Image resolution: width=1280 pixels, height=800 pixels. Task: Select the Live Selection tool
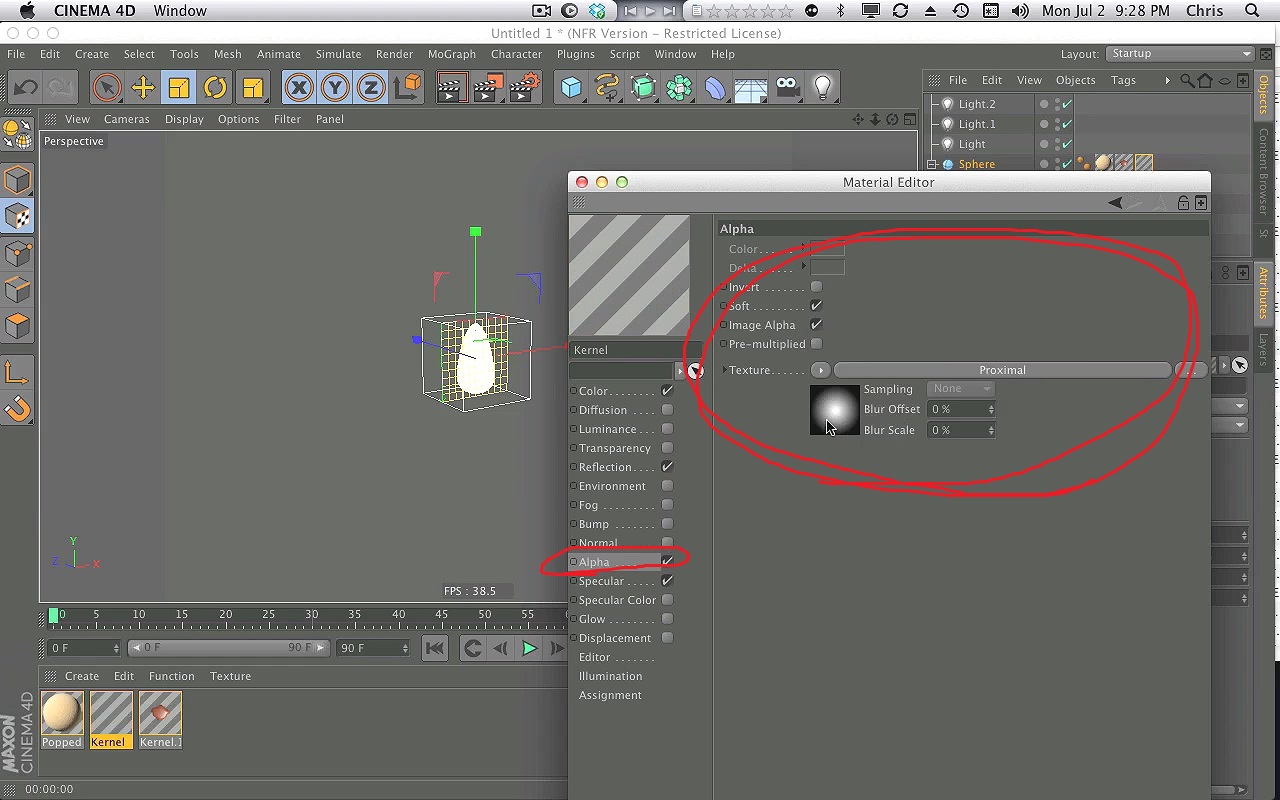pos(107,88)
